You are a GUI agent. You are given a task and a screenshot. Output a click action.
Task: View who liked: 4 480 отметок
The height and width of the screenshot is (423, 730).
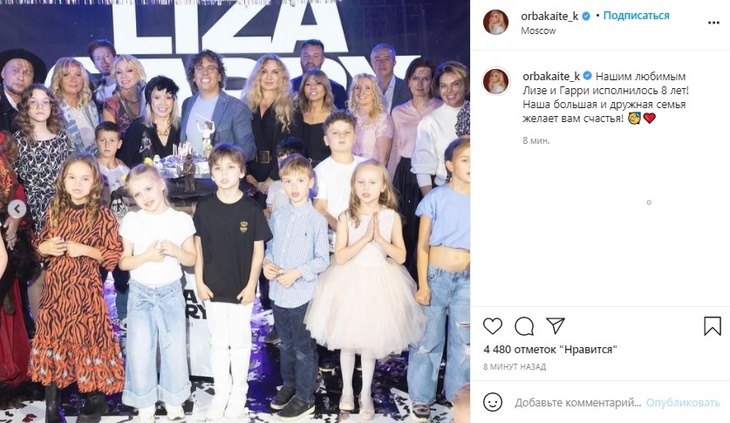coord(550,349)
